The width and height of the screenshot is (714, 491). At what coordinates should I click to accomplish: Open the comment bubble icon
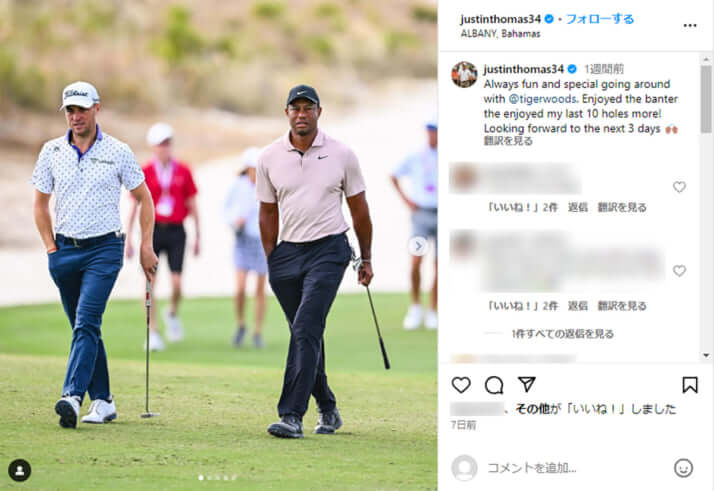(494, 385)
